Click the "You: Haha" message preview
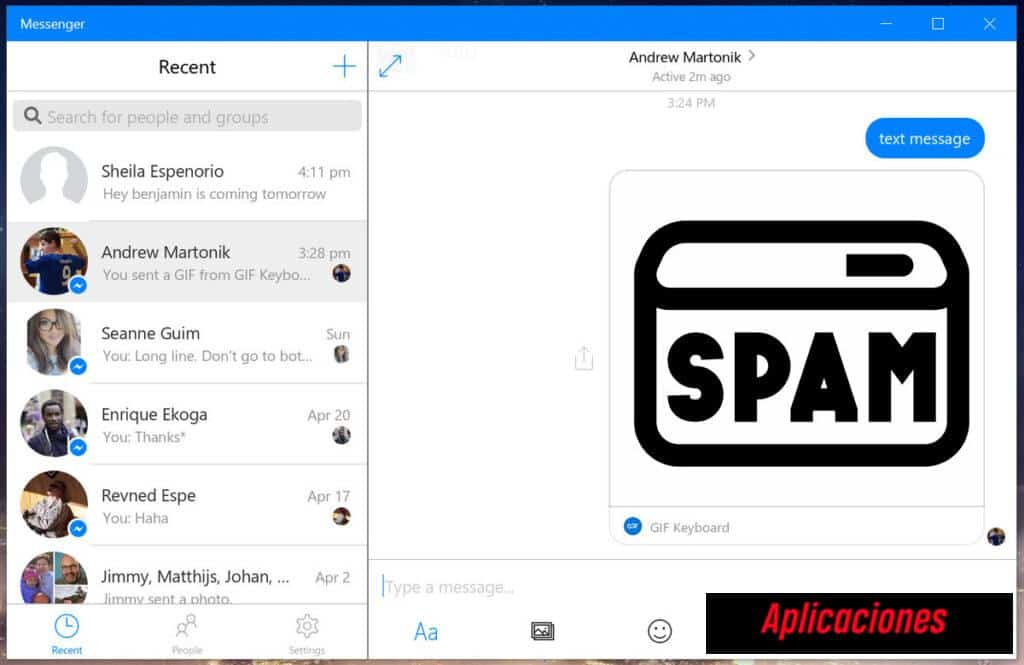 click(x=135, y=518)
